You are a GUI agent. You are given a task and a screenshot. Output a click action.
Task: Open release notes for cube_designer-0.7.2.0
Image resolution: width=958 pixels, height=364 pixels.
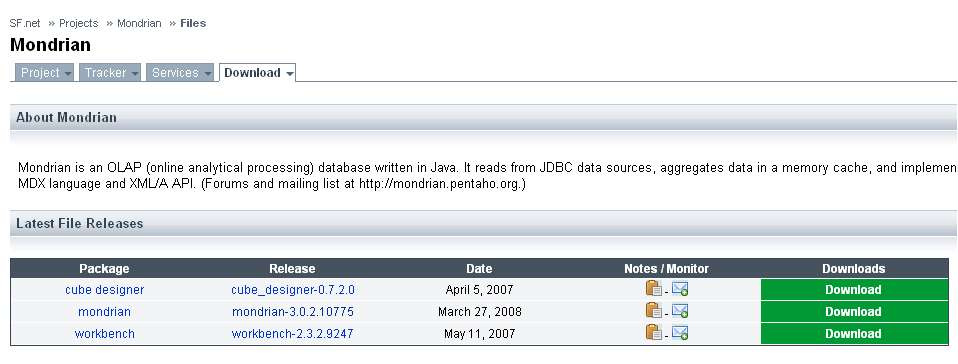654,288
